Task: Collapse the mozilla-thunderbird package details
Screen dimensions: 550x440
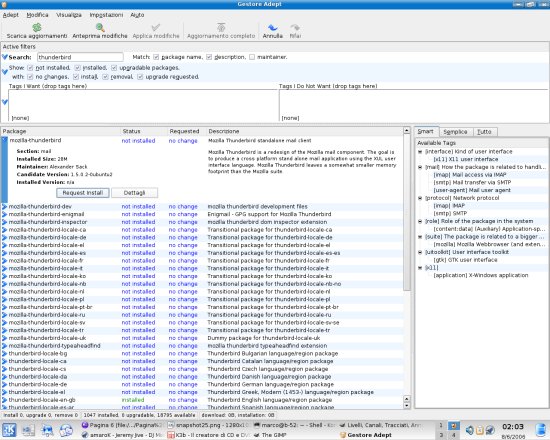Action: coord(5,140)
